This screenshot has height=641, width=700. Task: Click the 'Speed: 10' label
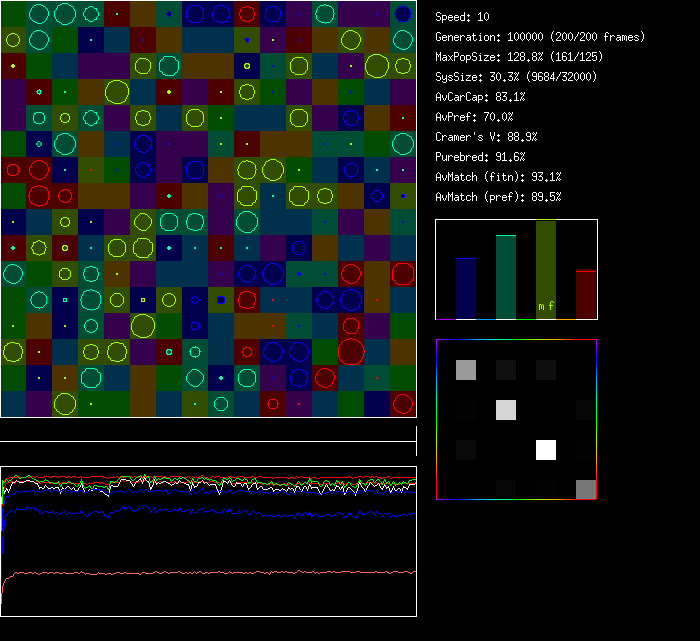(463, 17)
